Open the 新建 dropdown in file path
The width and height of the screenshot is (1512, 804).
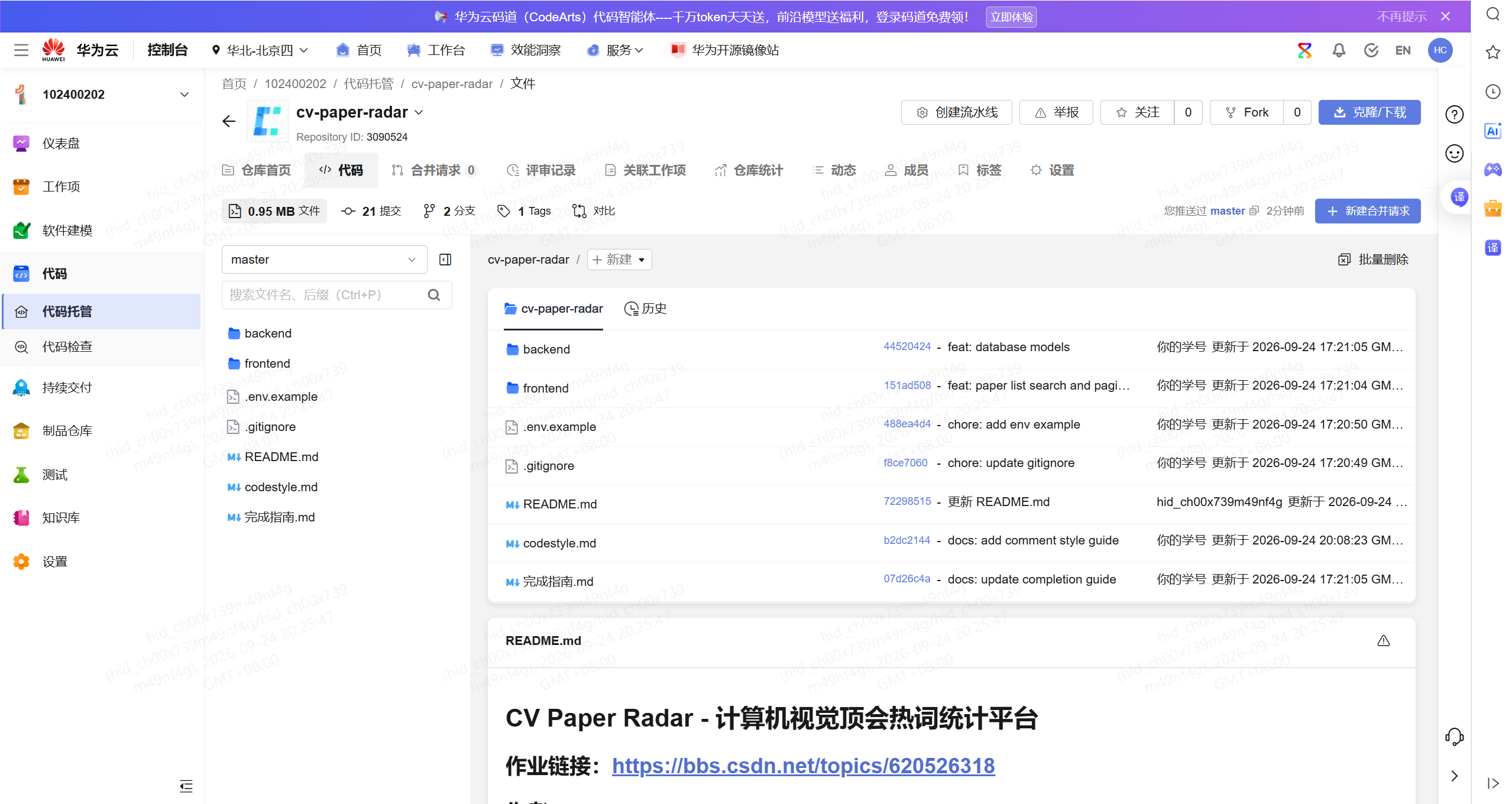[x=619, y=260]
